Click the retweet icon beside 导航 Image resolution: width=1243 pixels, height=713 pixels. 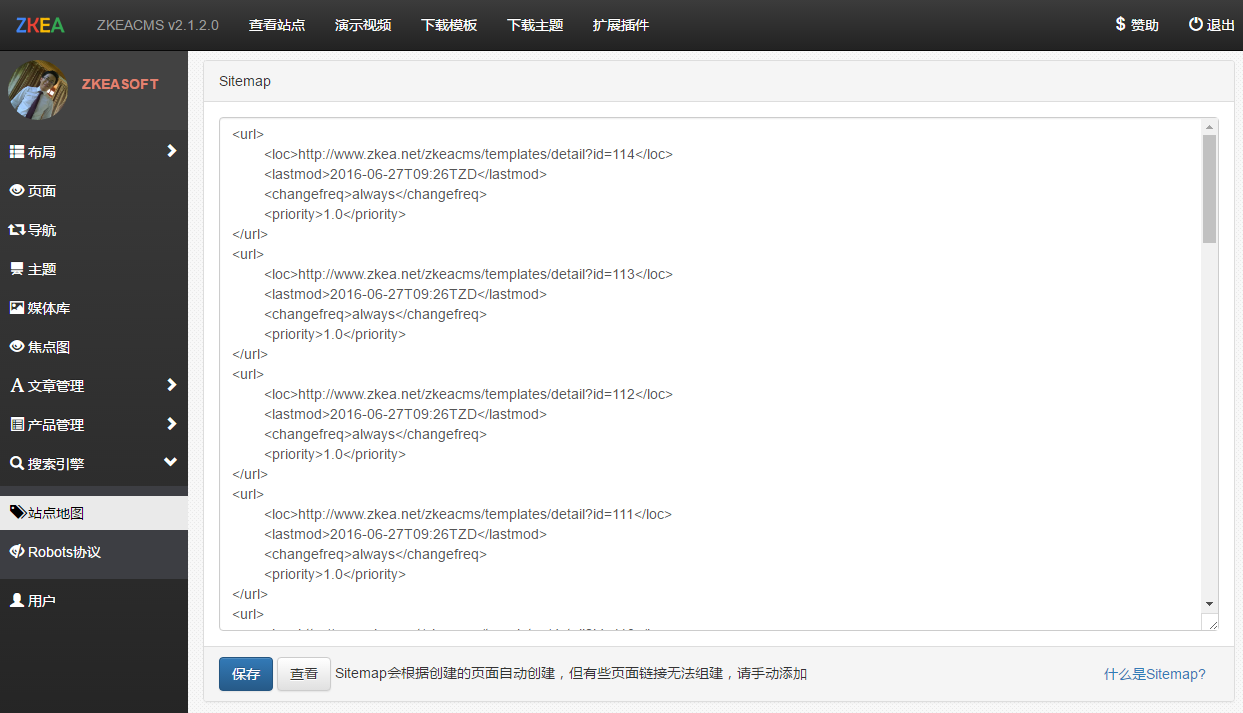point(17,229)
